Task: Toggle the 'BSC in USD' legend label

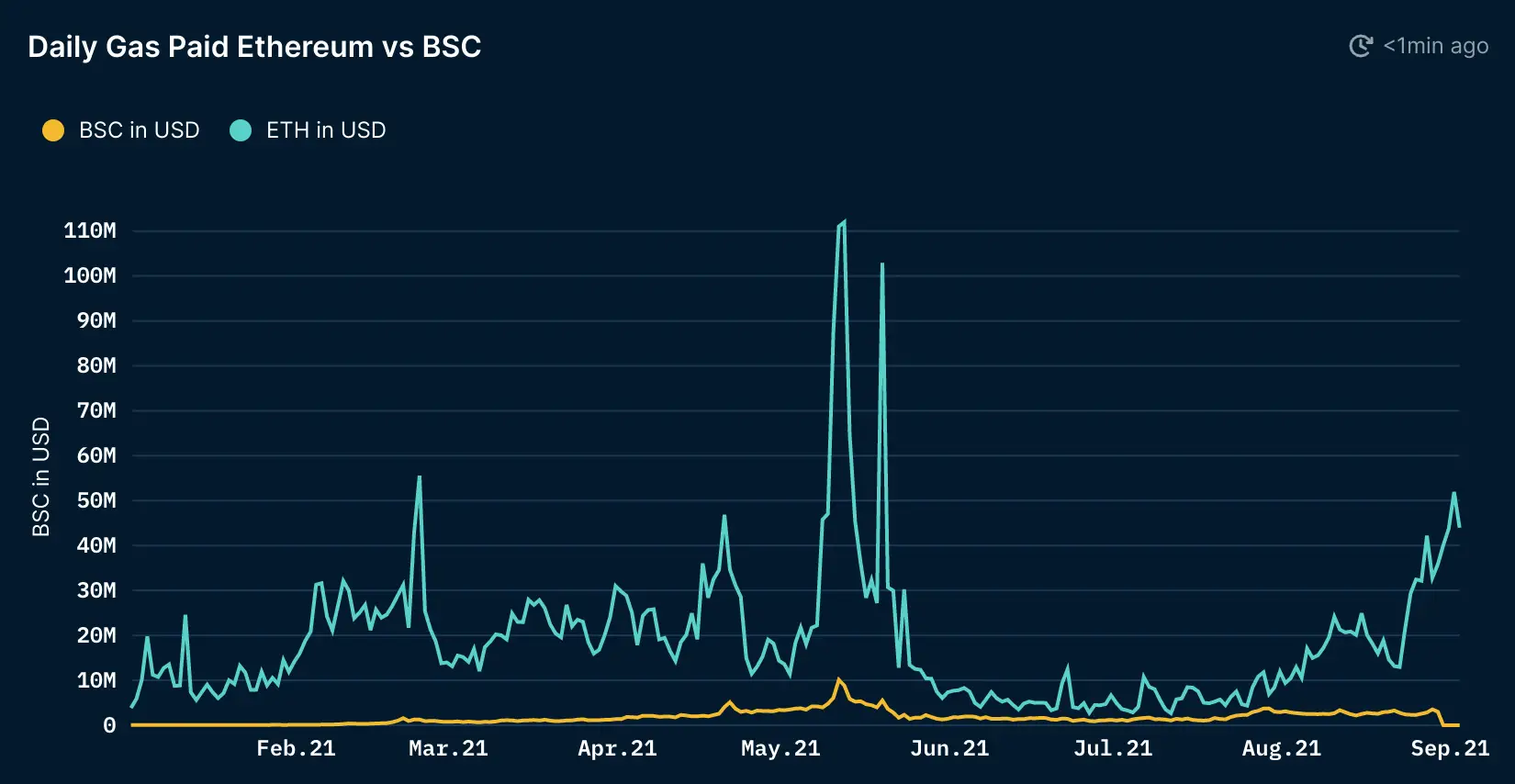Action: pyautogui.click(x=139, y=130)
